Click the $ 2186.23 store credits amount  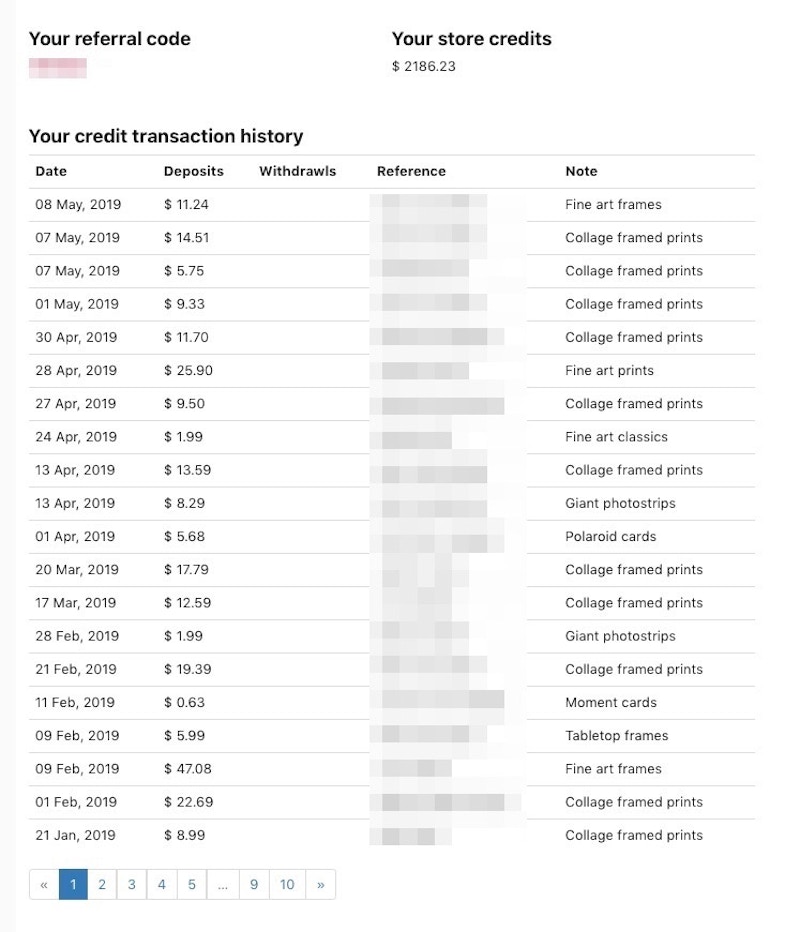click(423, 67)
